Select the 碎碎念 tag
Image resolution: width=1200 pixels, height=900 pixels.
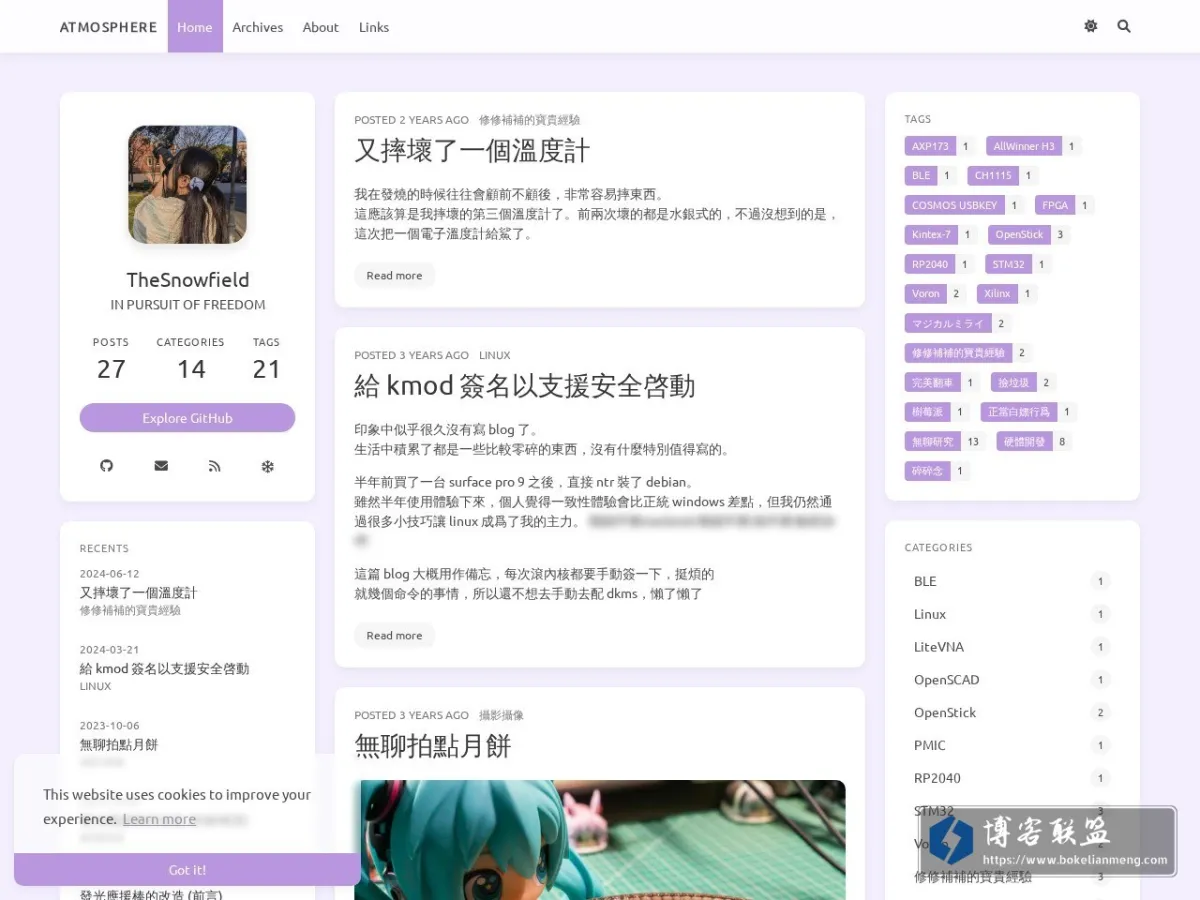(927, 470)
